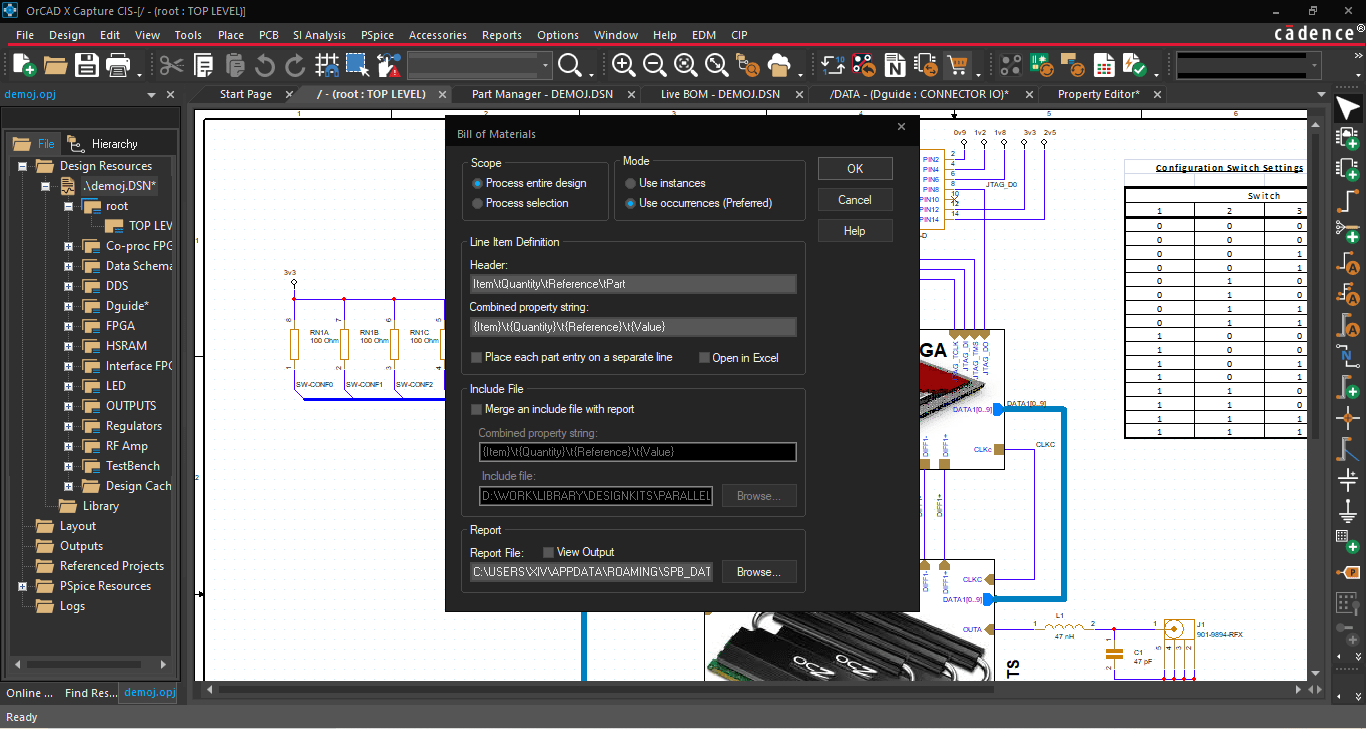Click the Open folder toolbar icon
The height and width of the screenshot is (729, 1366).
[x=55, y=66]
